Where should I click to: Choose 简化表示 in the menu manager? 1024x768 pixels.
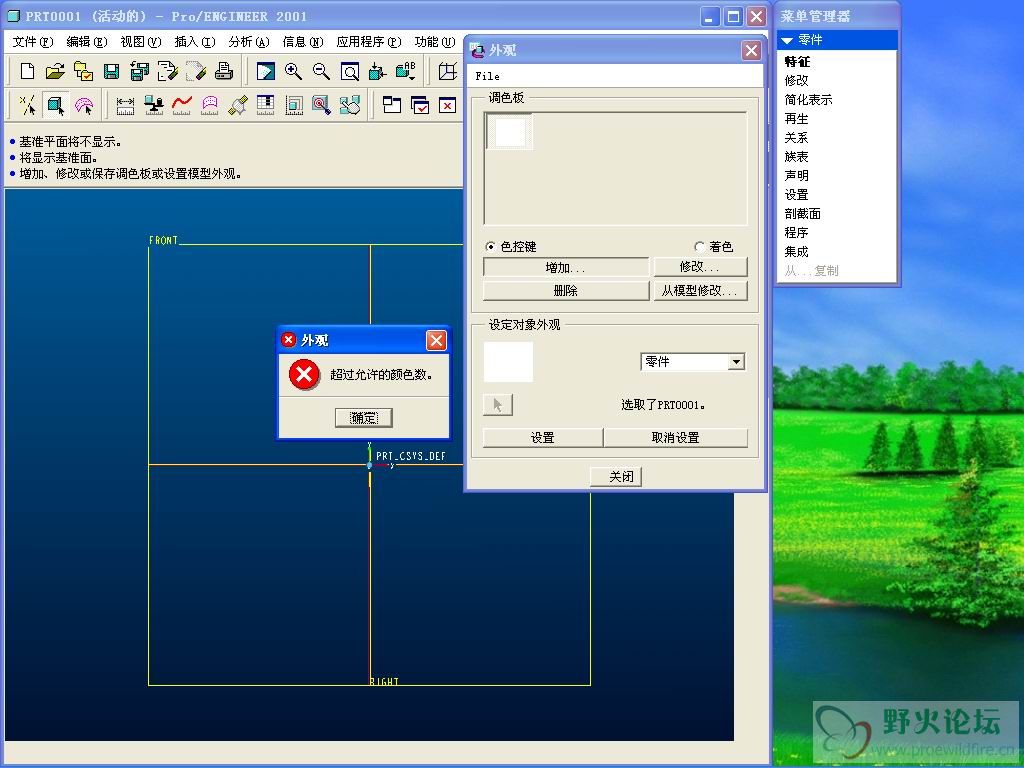coord(808,99)
